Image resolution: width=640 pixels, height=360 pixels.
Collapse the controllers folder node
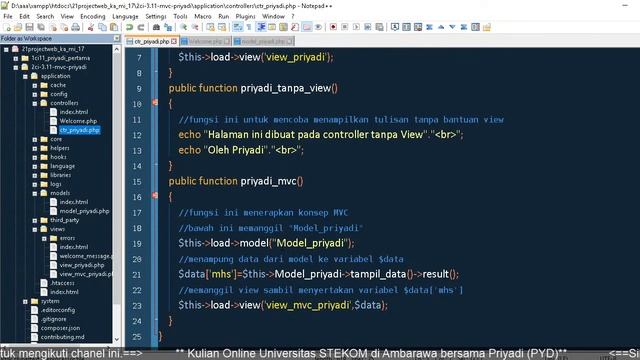(35, 103)
